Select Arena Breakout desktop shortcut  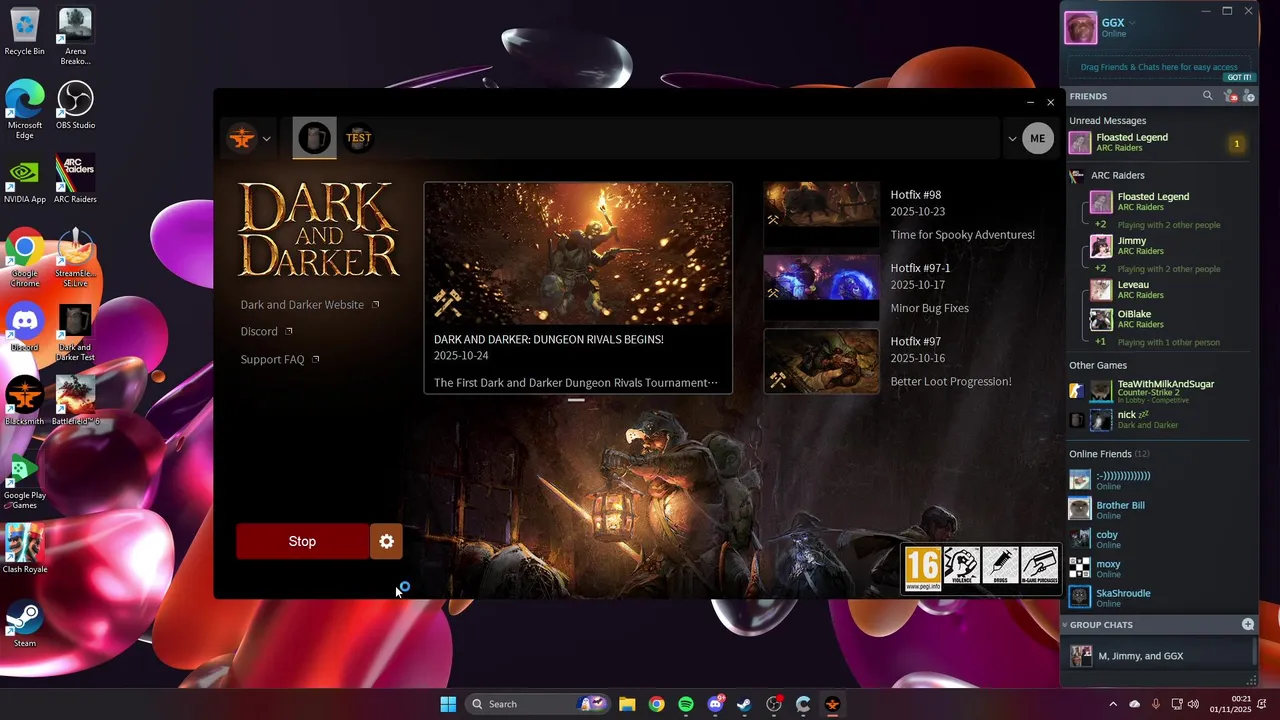click(75, 36)
